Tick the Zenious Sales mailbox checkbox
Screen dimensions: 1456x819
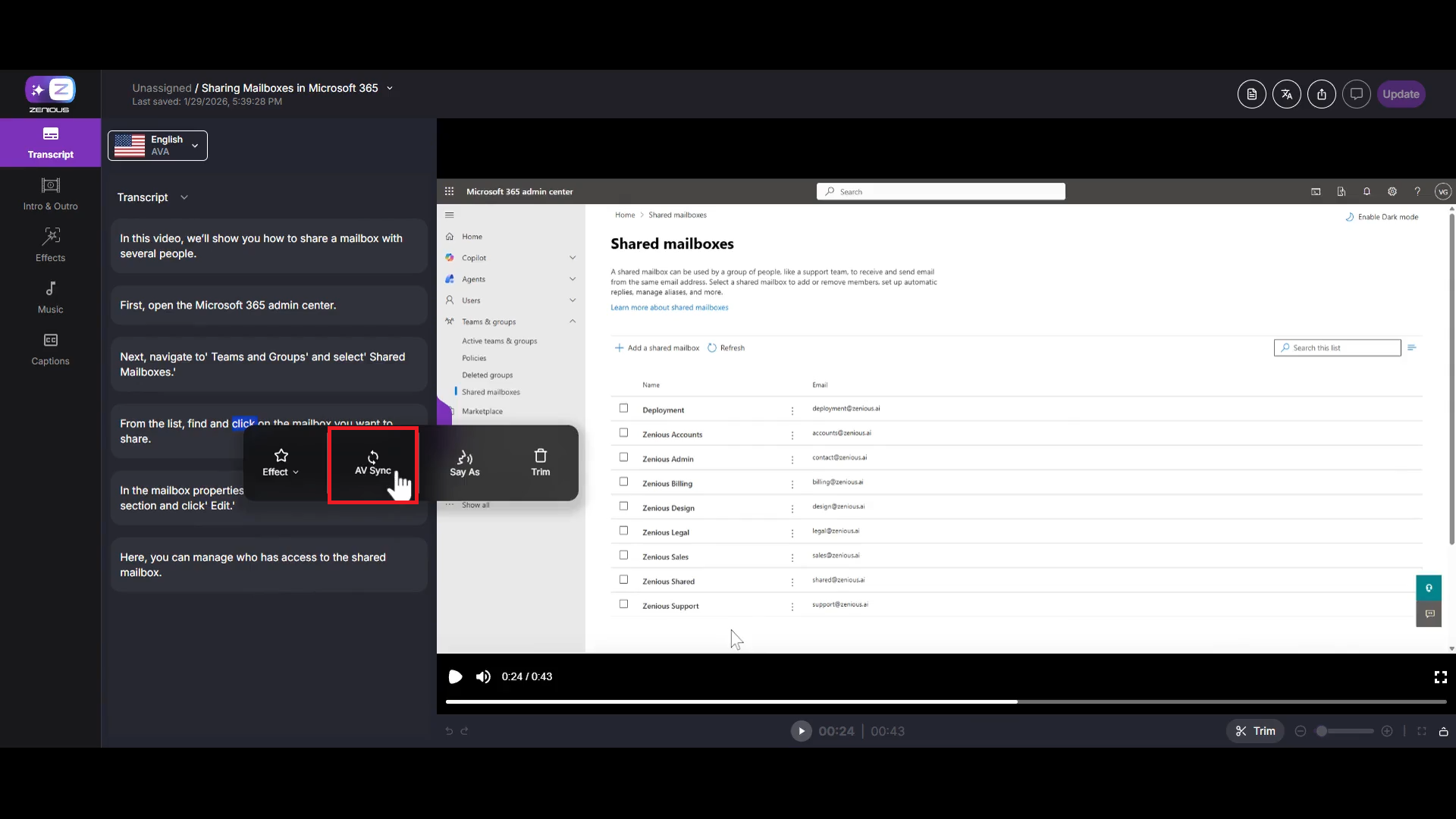pyautogui.click(x=623, y=555)
